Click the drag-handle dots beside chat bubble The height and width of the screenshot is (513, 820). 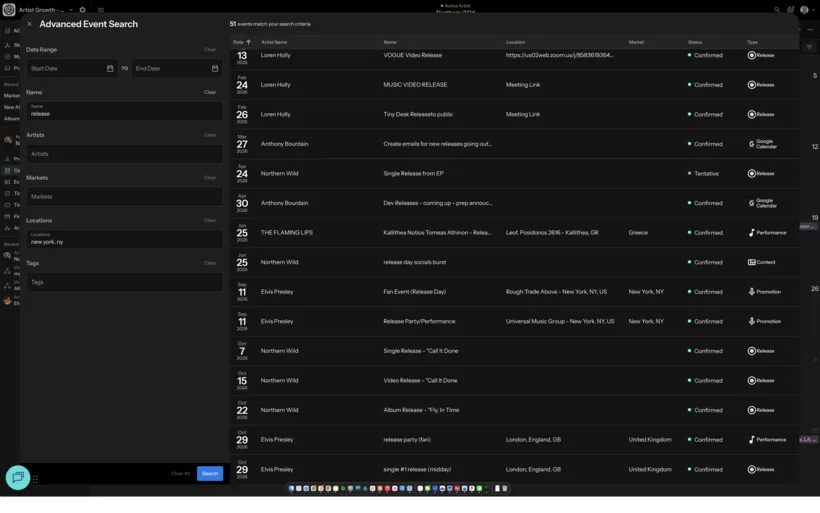point(35,479)
